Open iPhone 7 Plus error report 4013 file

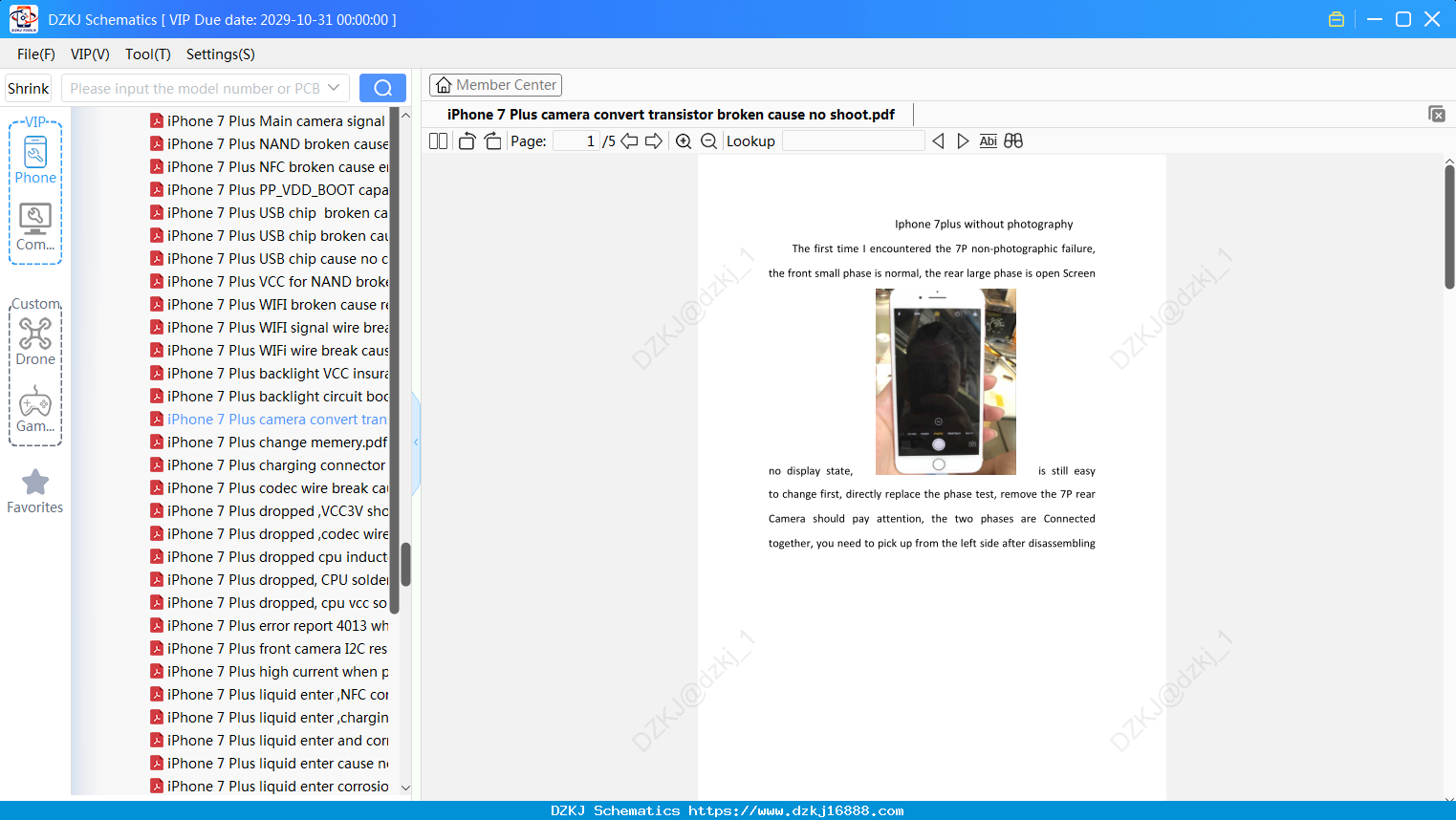coord(269,626)
